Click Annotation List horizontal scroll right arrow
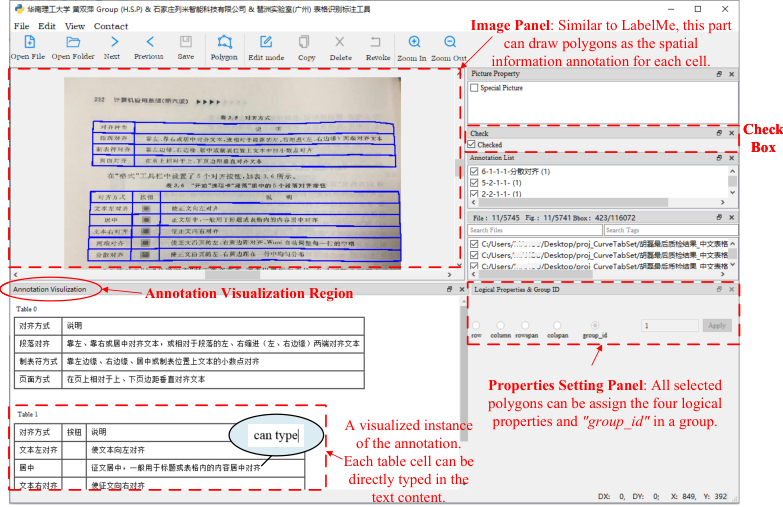Image resolution: width=783 pixels, height=507 pixels. 723,202
